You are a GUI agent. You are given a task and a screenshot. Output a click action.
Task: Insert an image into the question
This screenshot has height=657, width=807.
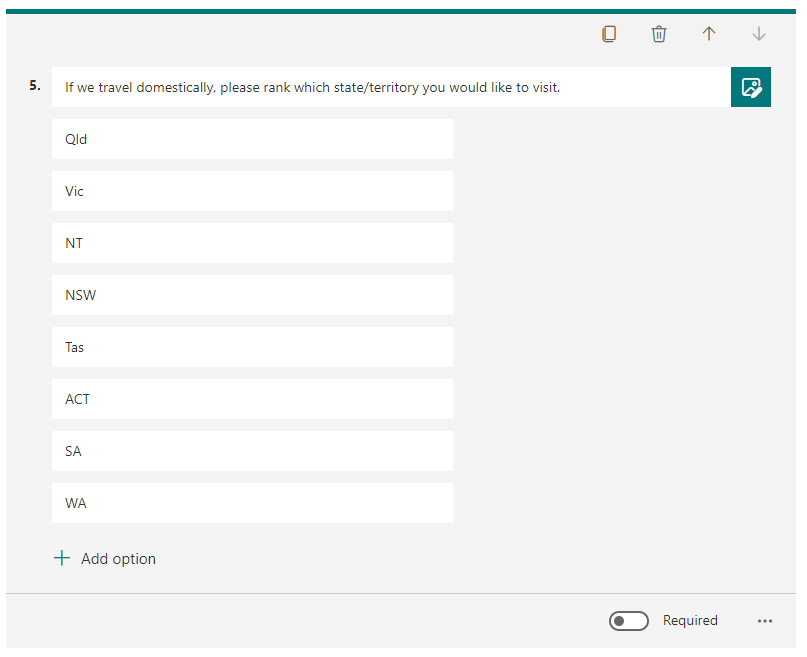(x=751, y=87)
